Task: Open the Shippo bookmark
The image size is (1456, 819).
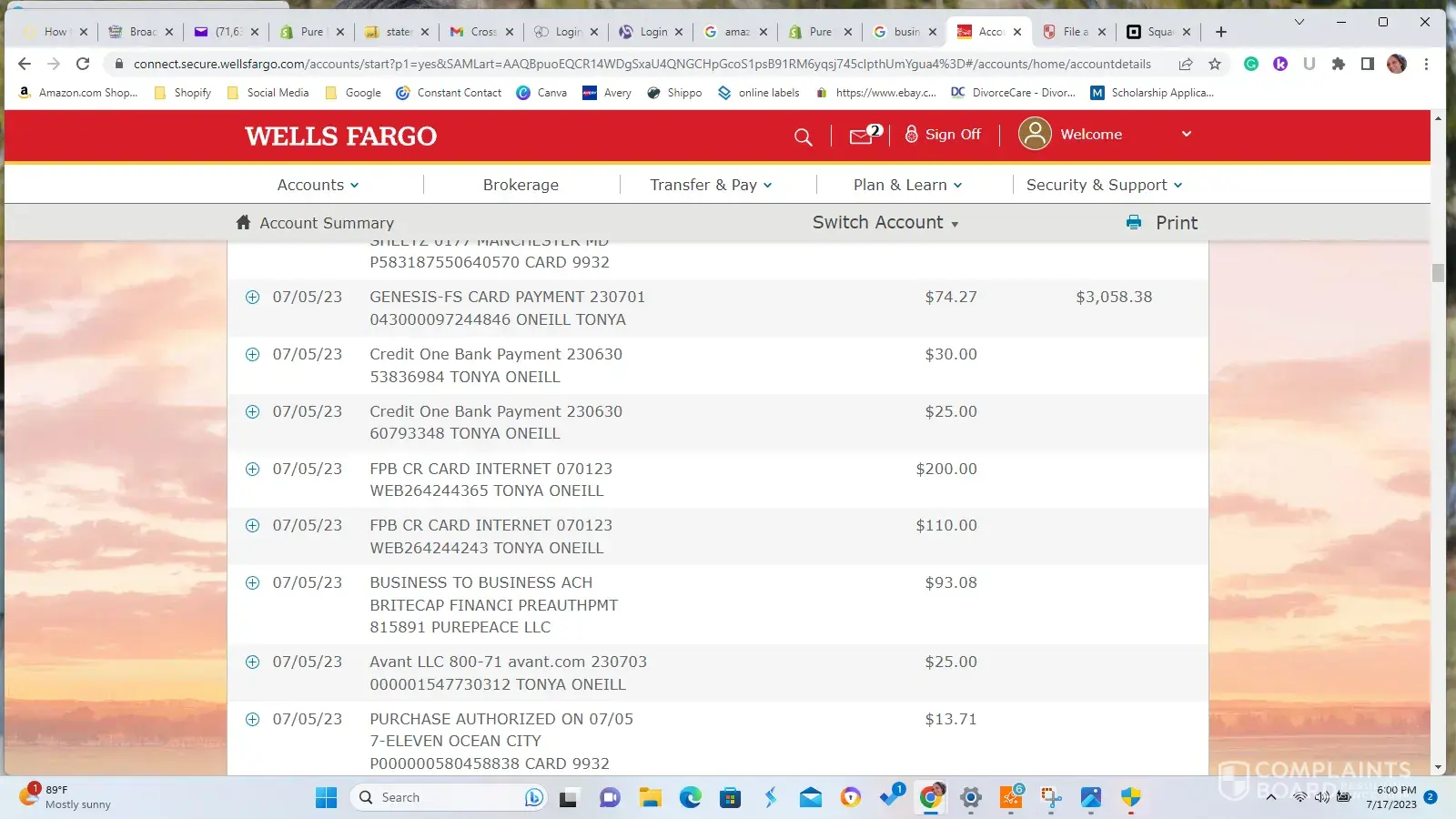Action: 674,93
